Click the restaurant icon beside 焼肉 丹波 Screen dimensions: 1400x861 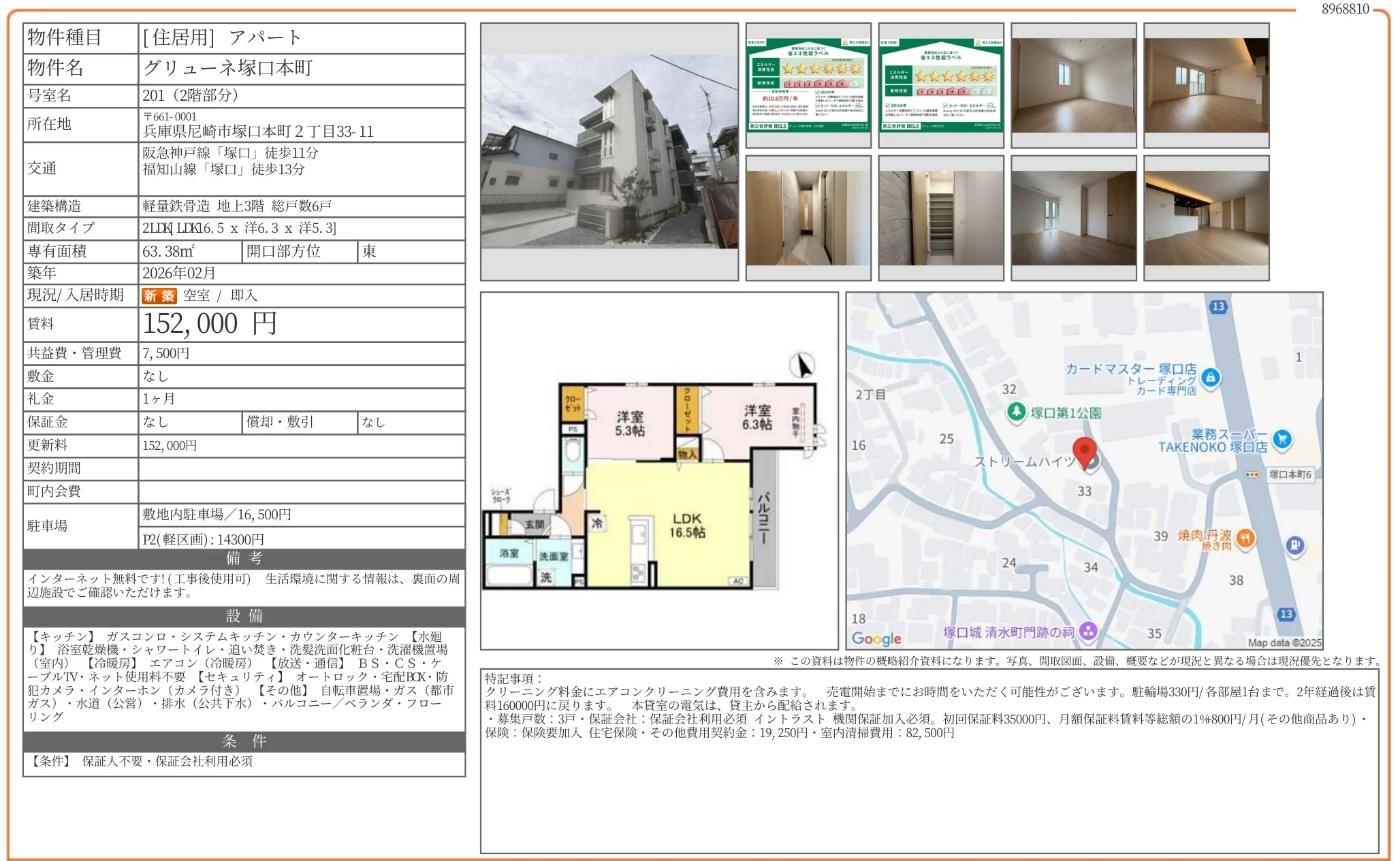pos(1246,538)
